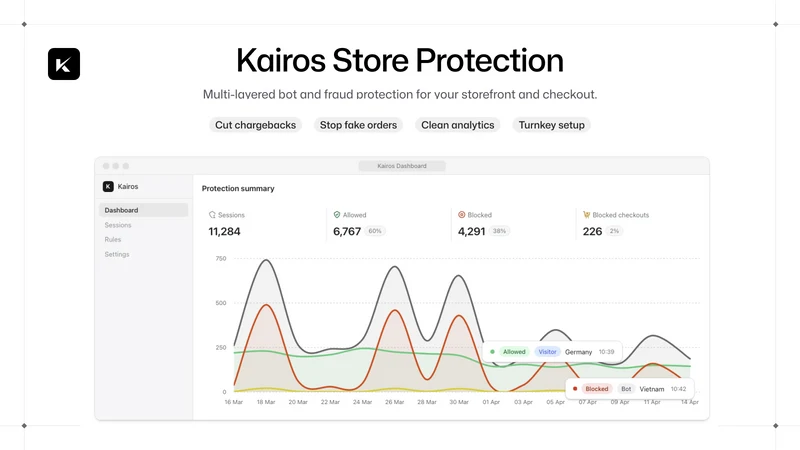The height and width of the screenshot is (450, 800).
Task: Click the 226 blocked checkouts value
Action: (x=592, y=232)
